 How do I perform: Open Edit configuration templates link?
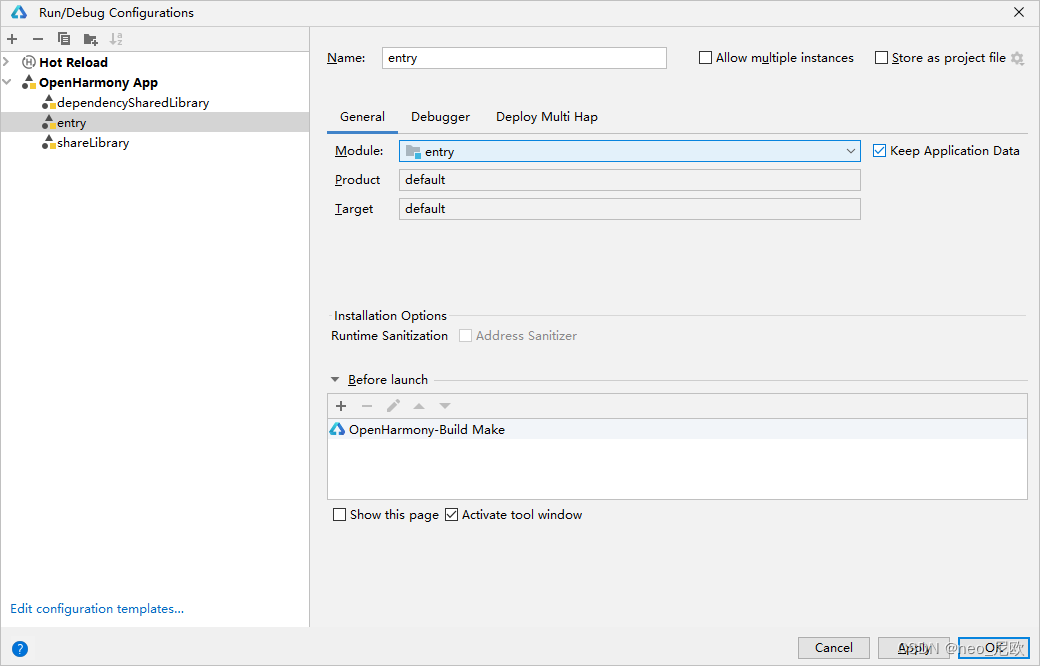click(97, 608)
